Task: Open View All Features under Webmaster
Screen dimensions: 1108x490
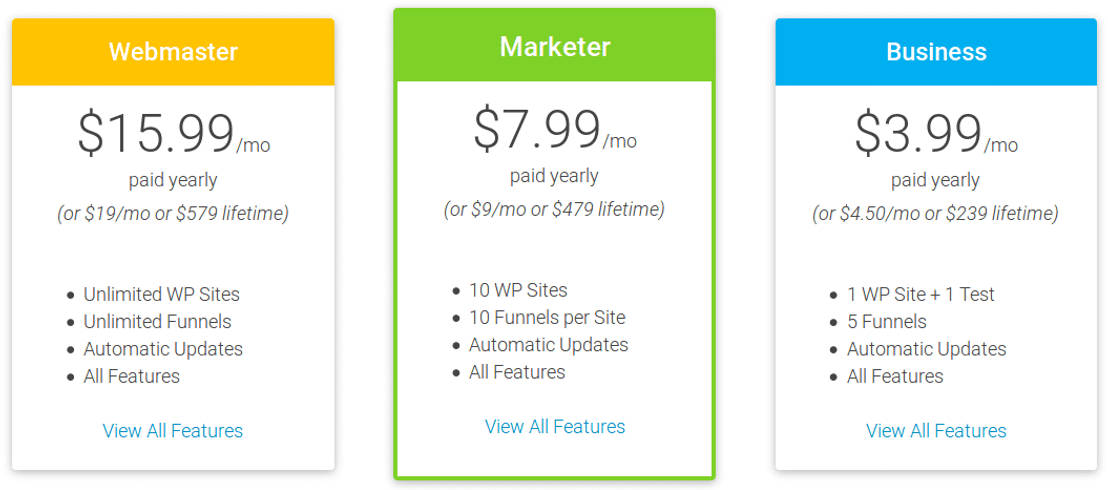Action: [173, 431]
